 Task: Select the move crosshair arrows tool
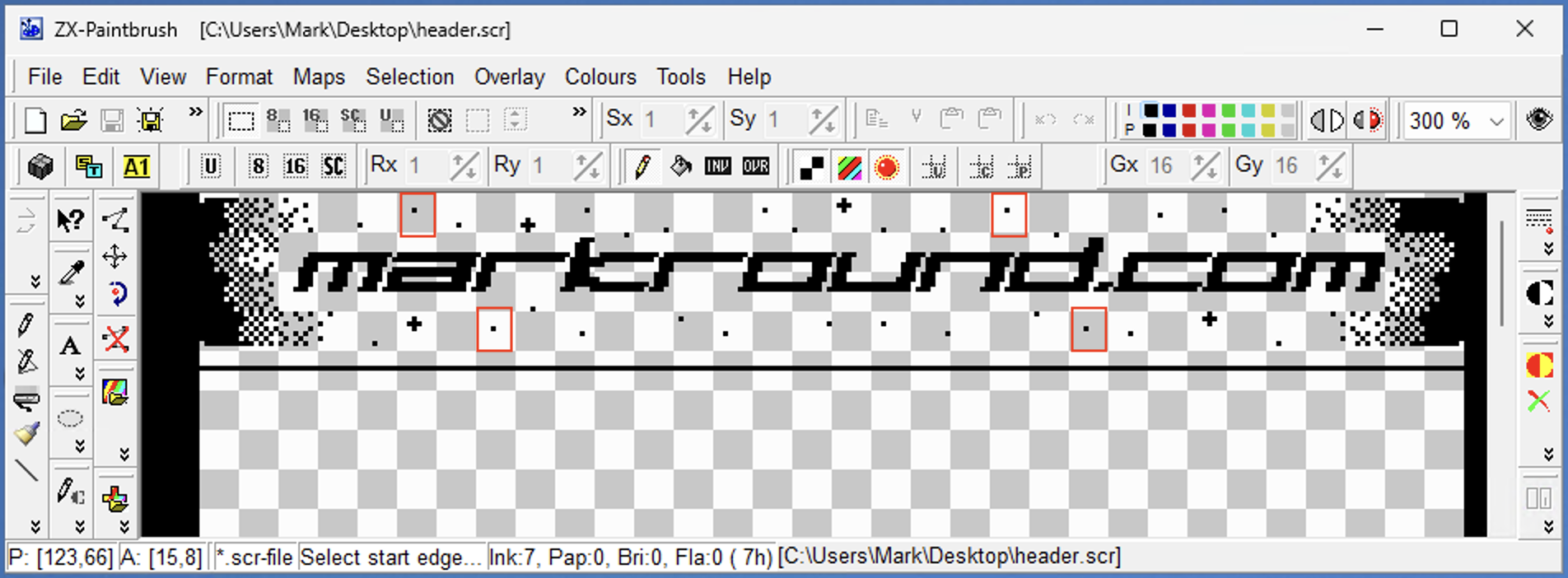pos(114,257)
